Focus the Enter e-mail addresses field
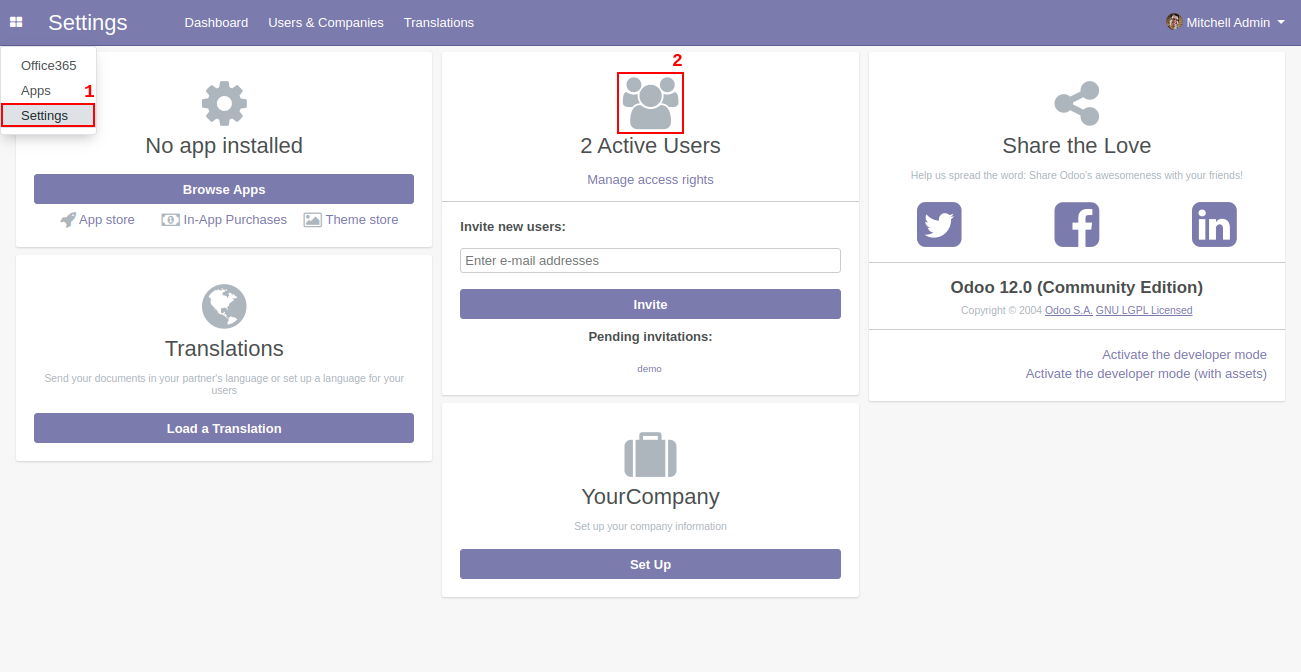 pos(650,261)
